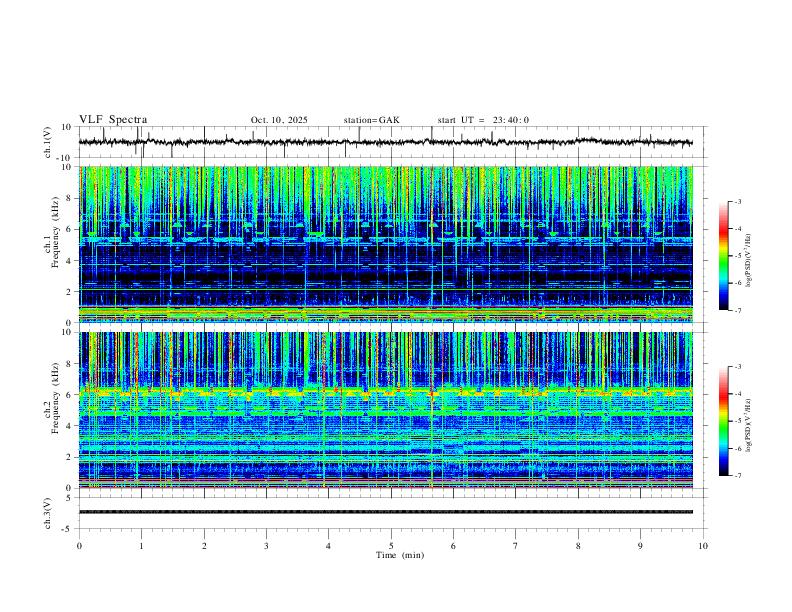Select the "start UT = 23:40:0" text
Viewport: 792px width, 612px height.
[483, 120]
